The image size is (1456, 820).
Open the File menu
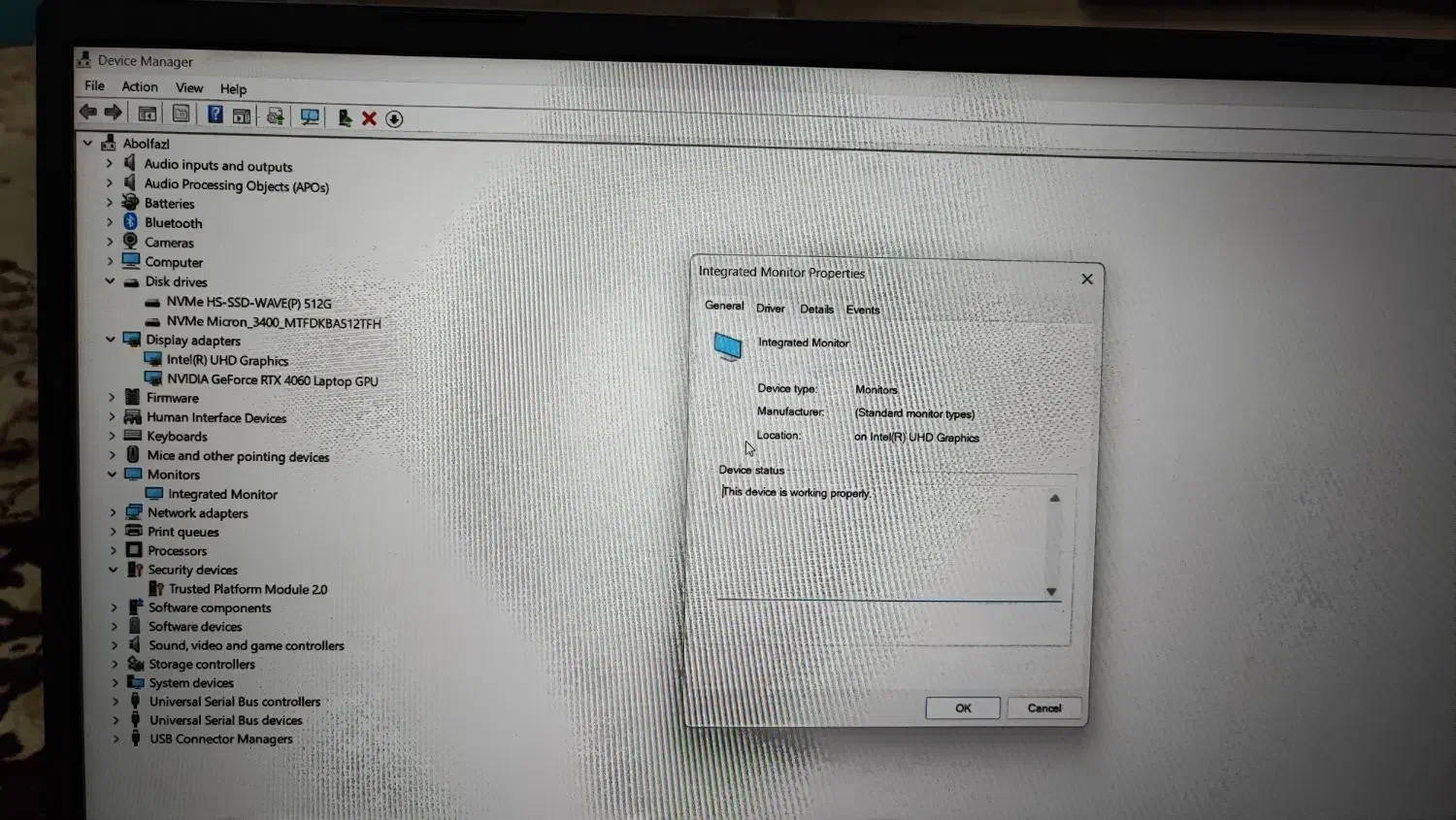pos(94,85)
